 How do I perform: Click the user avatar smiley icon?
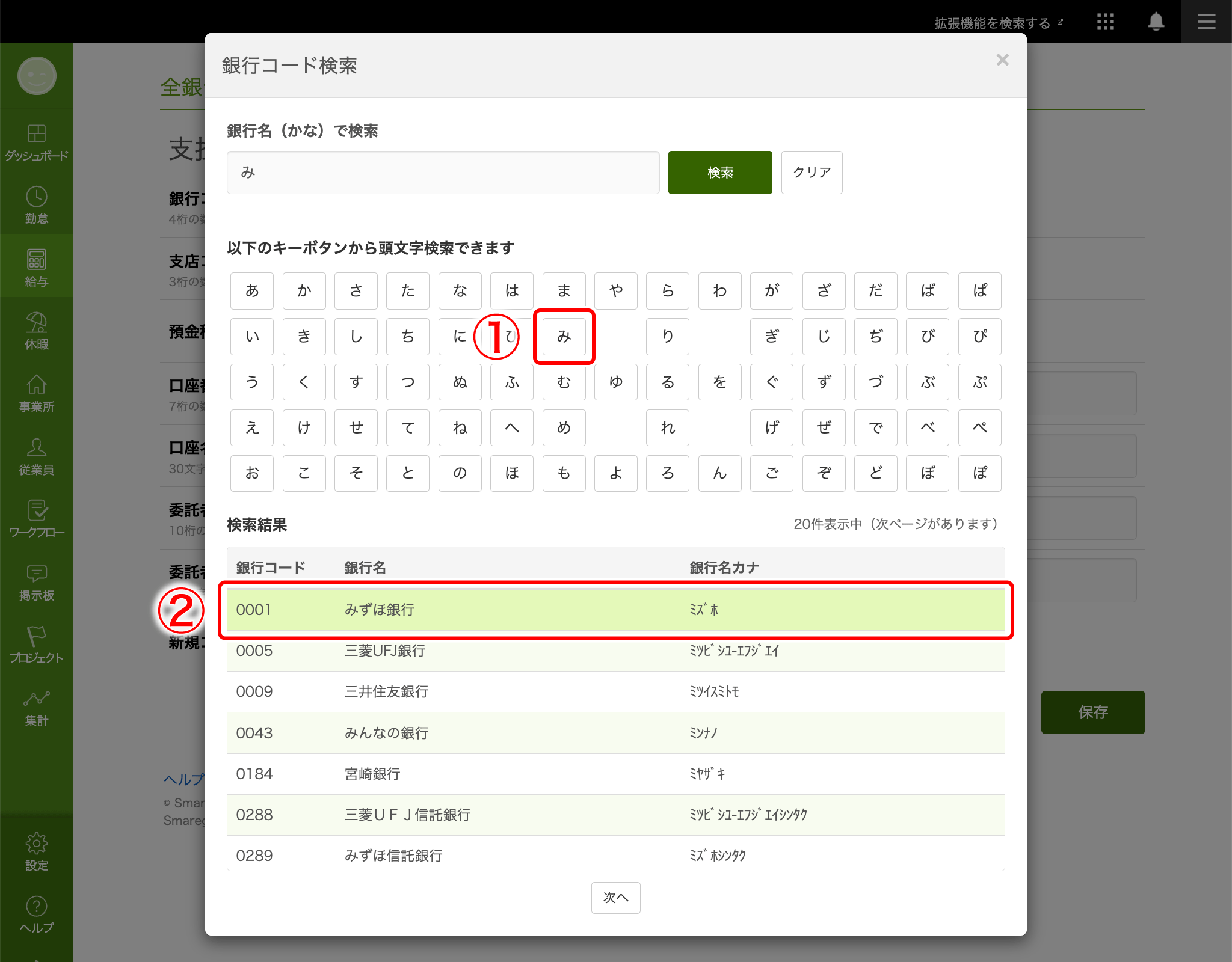click(37, 76)
